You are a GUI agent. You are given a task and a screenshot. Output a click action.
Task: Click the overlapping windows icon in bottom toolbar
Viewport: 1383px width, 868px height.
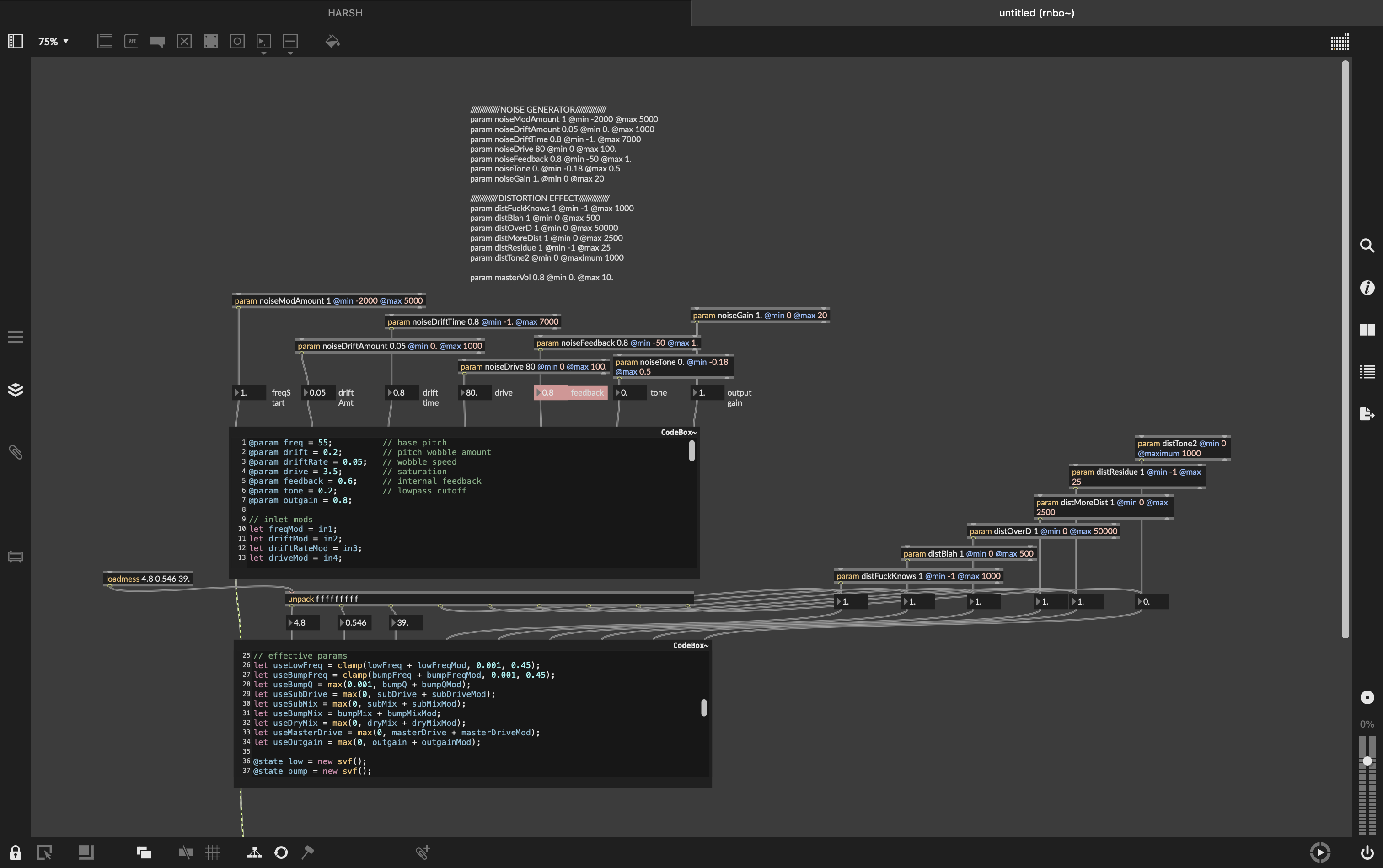(x=144, y=852)
